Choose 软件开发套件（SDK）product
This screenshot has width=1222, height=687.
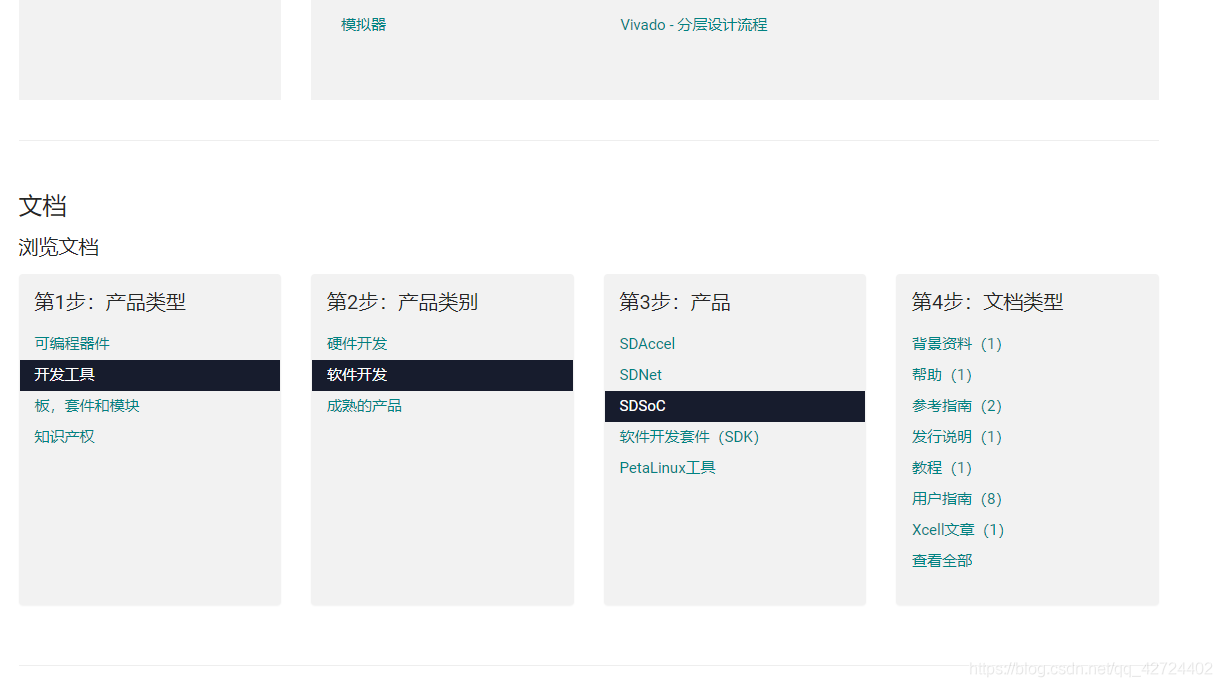(689, 437)
